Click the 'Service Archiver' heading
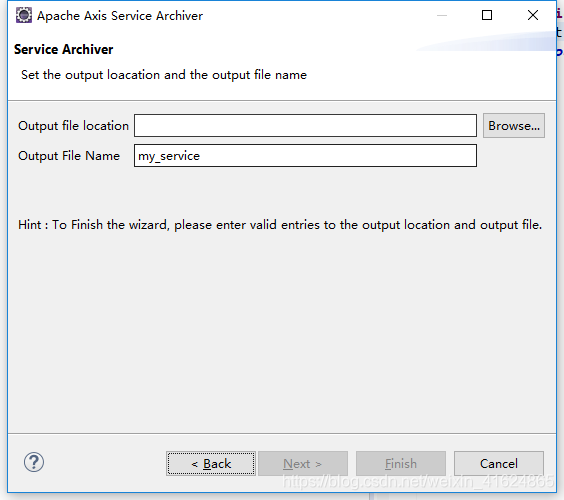This screenshot has height=500, width=564. [64, 49]
